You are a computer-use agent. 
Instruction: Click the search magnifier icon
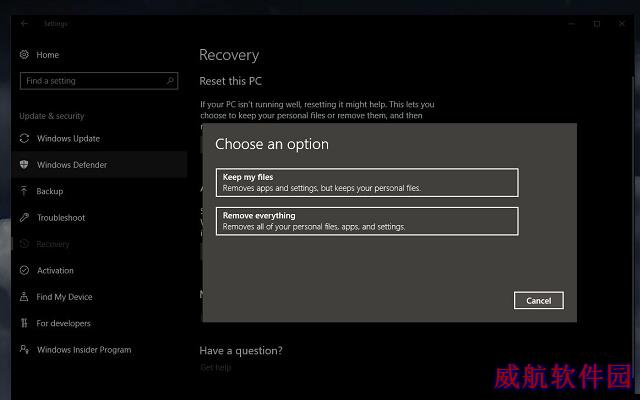pyautogui.click(x=170, y=80)
